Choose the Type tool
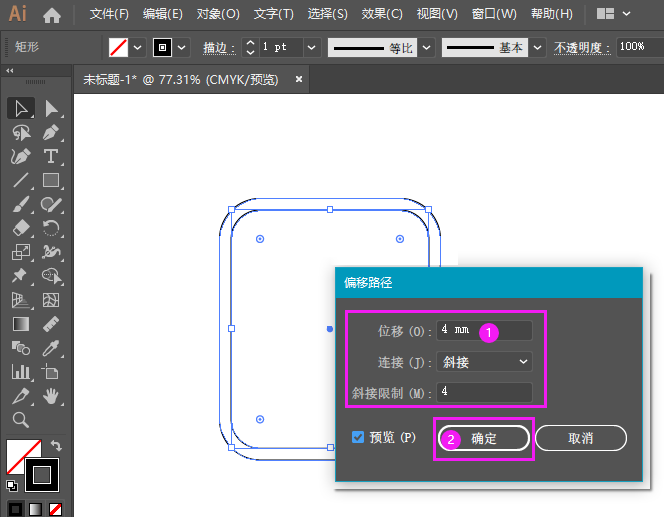 [51, 157]
